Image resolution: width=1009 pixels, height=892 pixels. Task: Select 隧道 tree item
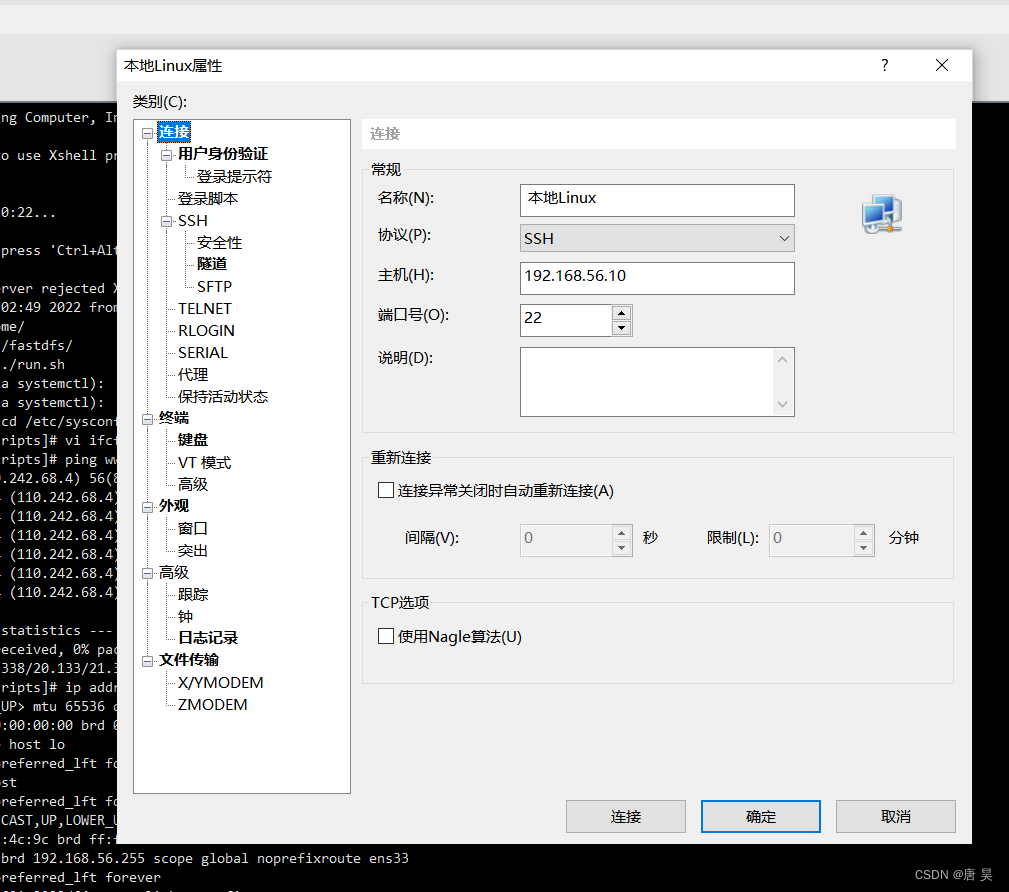212,264
